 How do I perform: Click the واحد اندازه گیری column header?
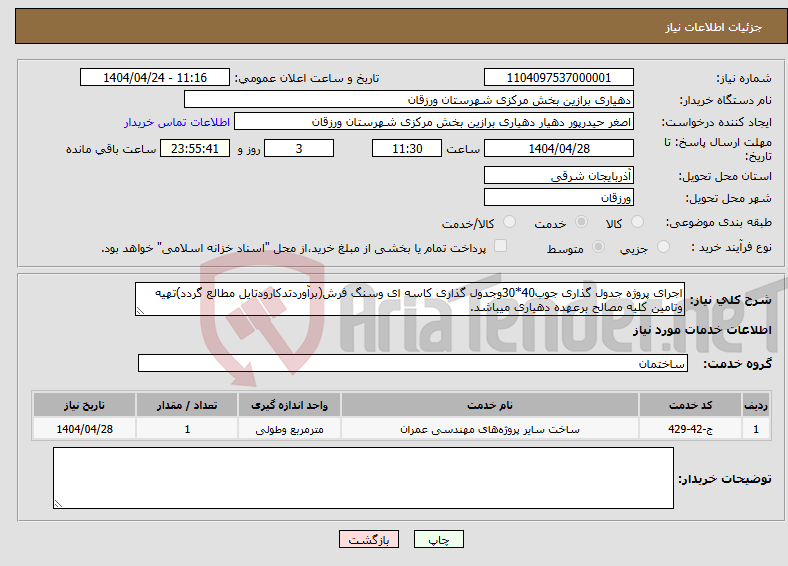point(289,405)
